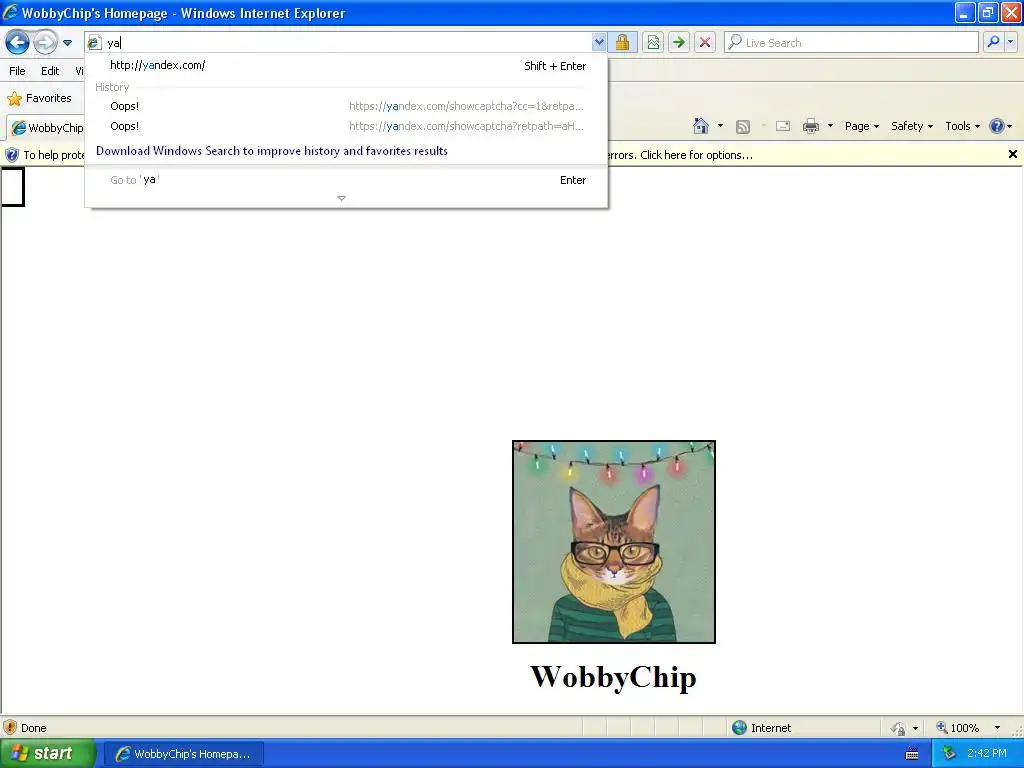Expand the autocomplete list with the down chevron

tap(341, 198)
